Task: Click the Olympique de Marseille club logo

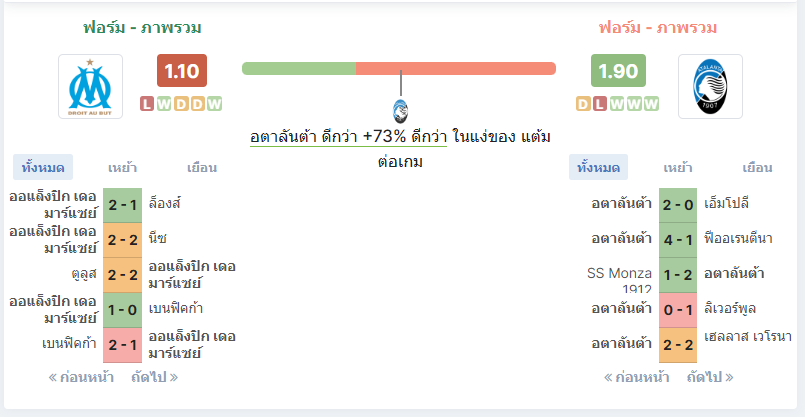Action: (x=90, y=86)
